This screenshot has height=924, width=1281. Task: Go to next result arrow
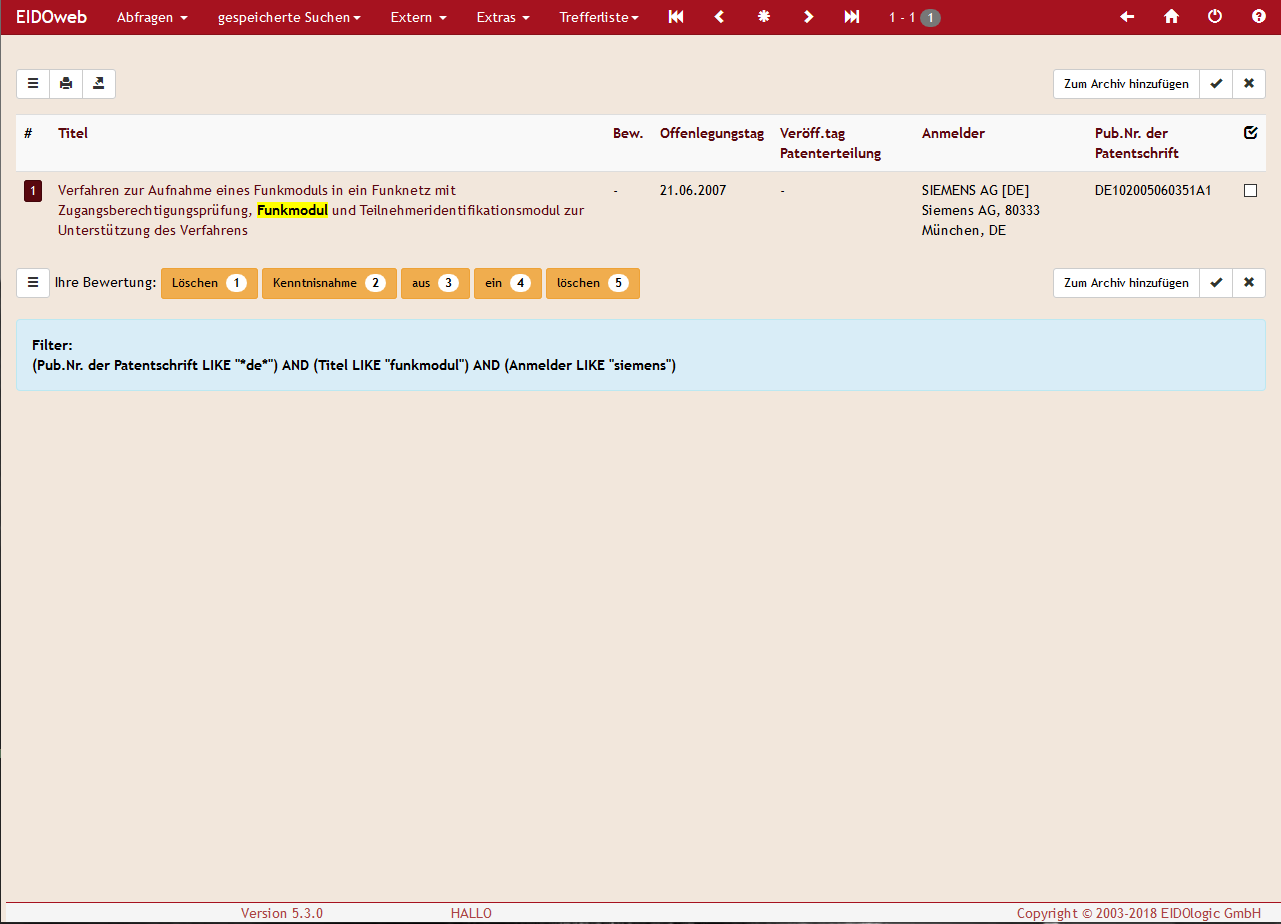tap(808, 17)
